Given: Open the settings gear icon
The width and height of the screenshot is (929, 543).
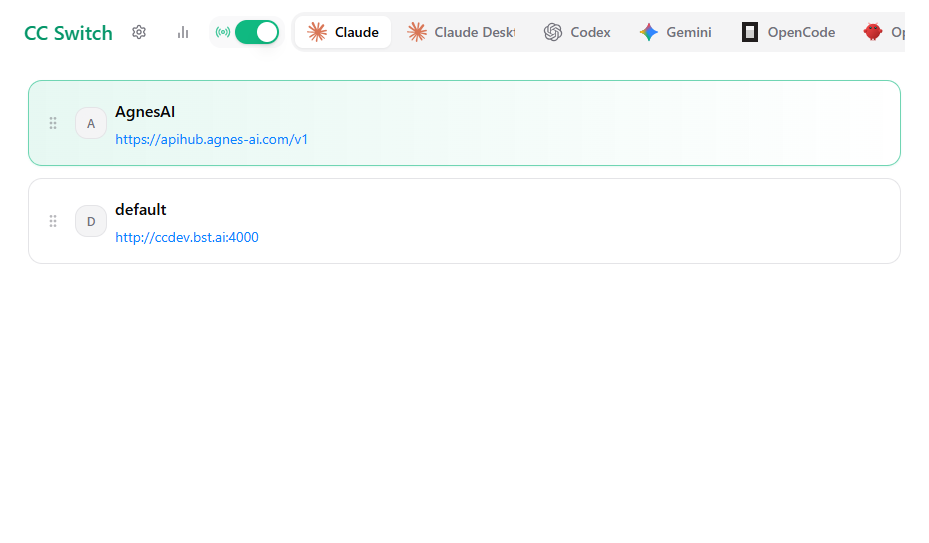Looking at the screenshot, I should [x=139, y=32].
